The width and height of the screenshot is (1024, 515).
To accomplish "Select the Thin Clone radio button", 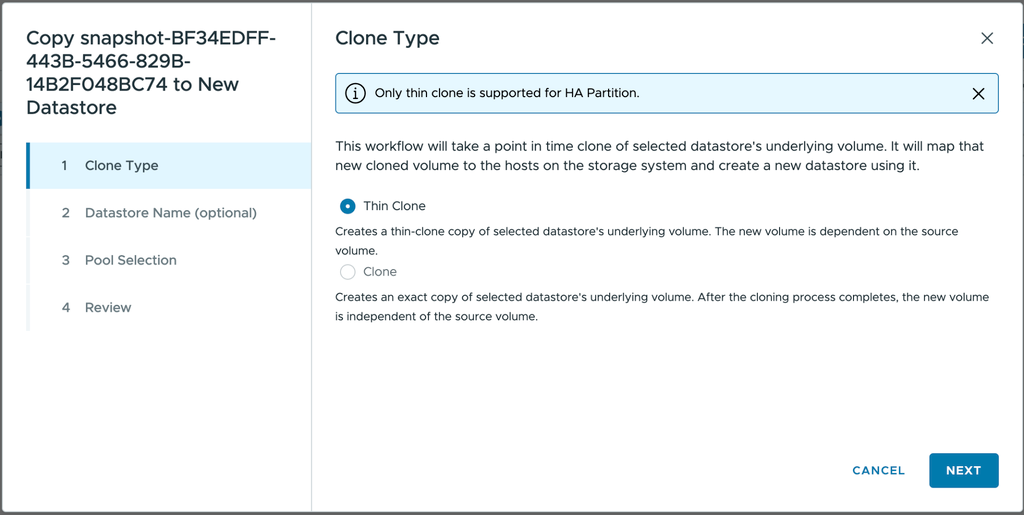I will coord(347,206).
